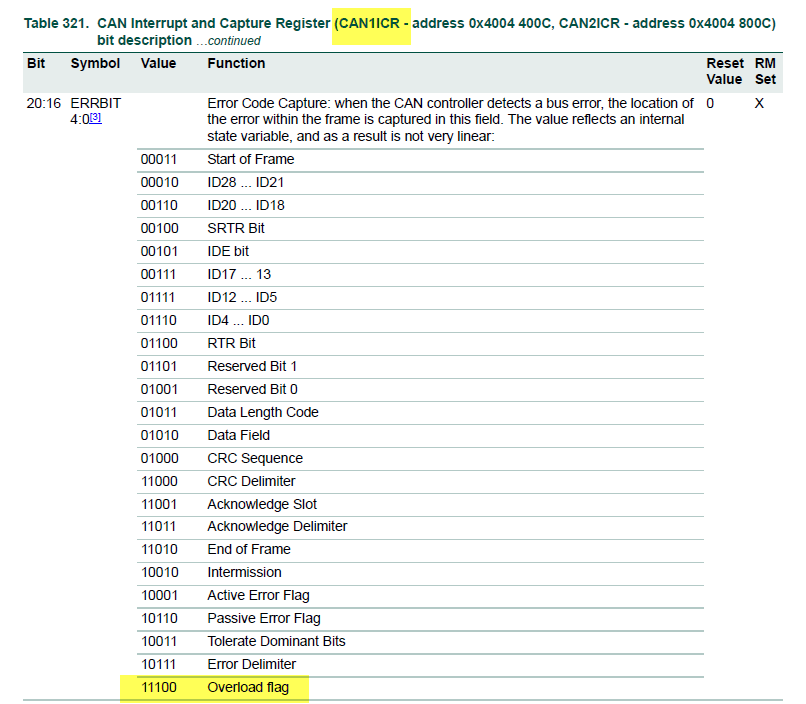Viewport: 806px width, 704px height.
Task: Select the value 01011 cell
Action: point(158,413)
